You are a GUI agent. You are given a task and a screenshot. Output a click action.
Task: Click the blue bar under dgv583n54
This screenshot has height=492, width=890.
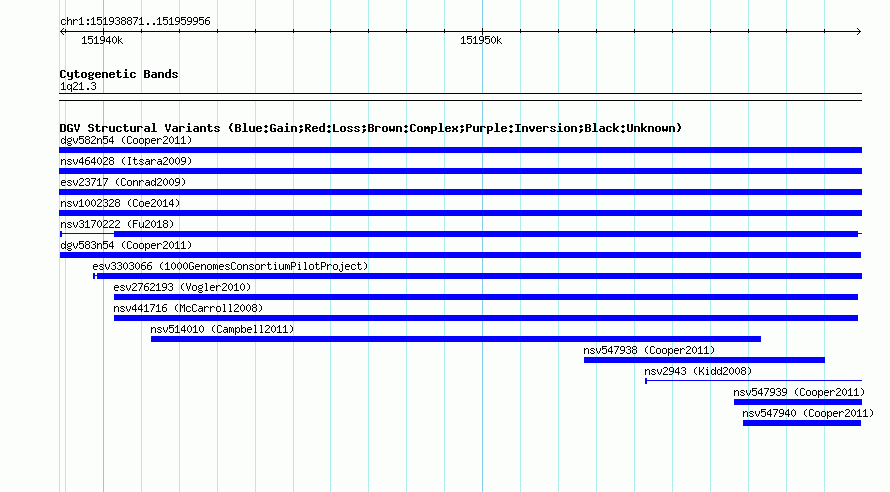[460, 255]
